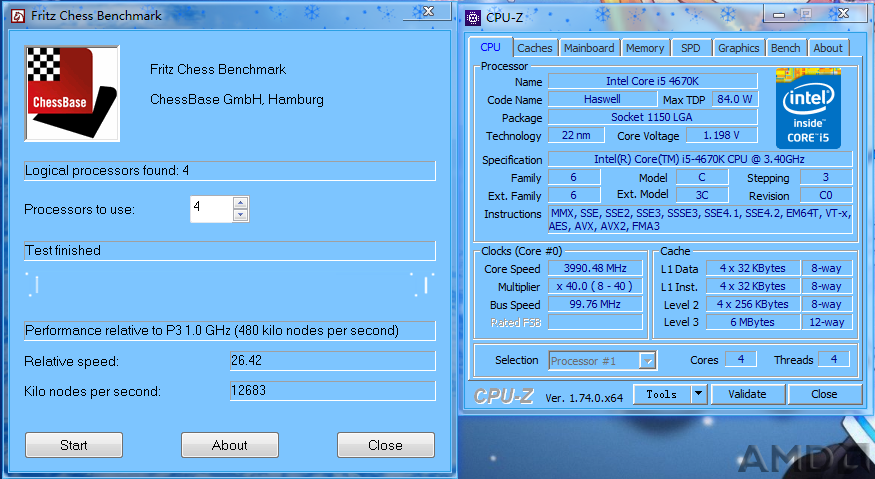Click the Level 2 cache value 4 x 256 KBytes

point(752,304)
